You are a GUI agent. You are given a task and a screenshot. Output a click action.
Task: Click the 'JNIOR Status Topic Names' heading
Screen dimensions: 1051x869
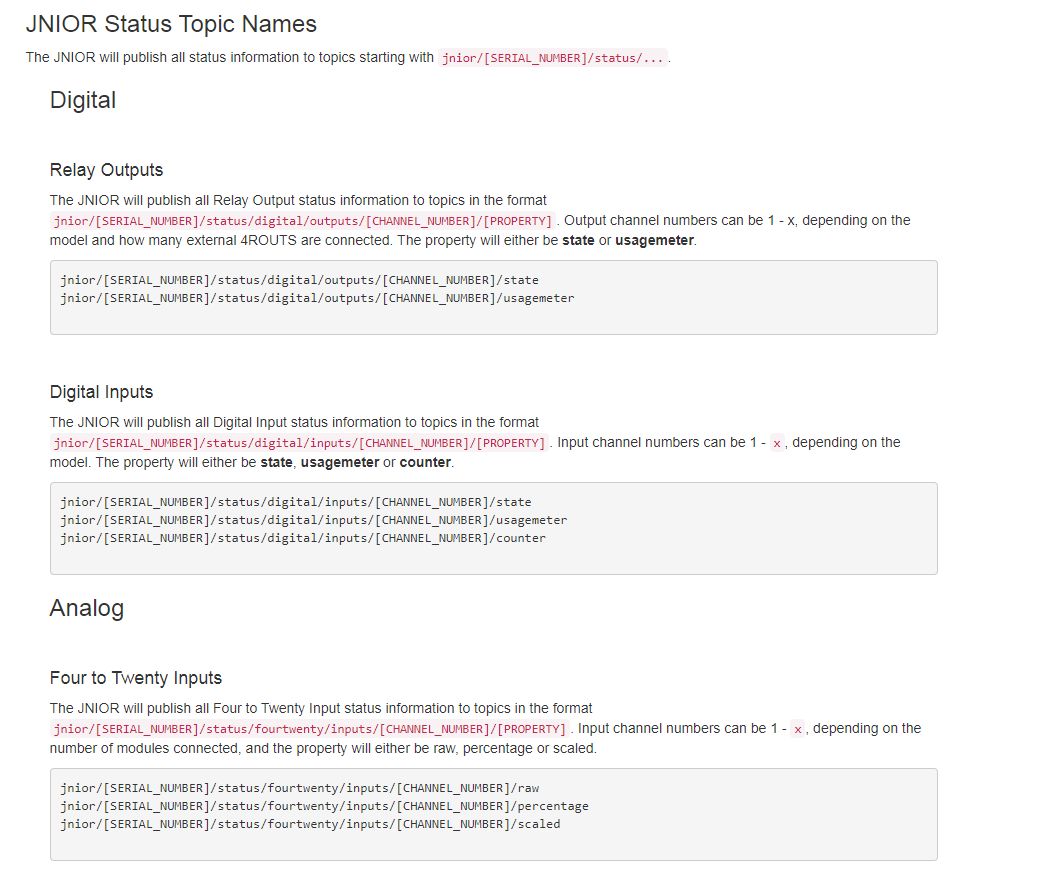pos(171,24)
